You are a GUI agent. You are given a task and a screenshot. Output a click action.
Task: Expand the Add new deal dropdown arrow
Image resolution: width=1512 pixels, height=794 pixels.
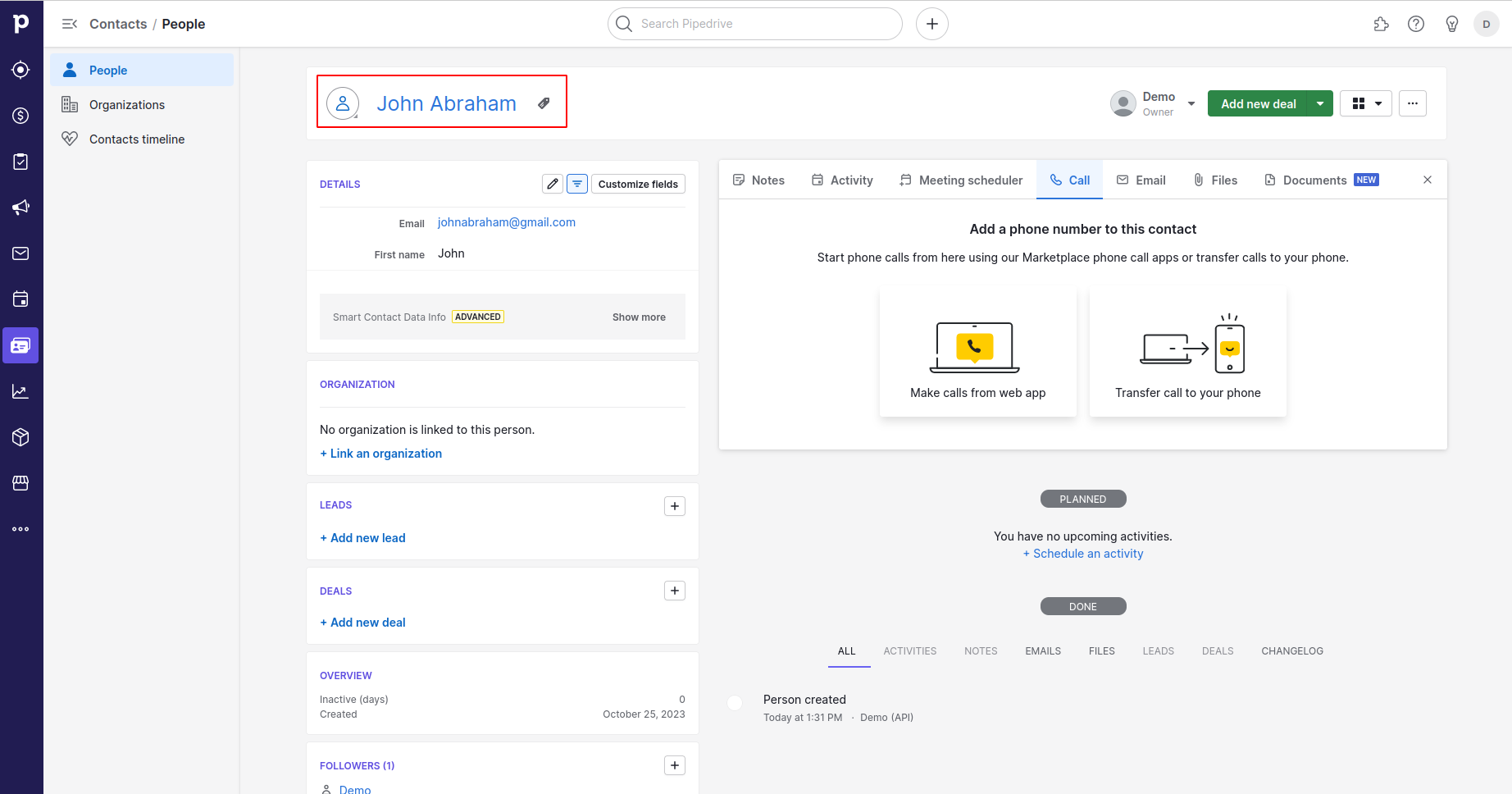(x=1320, y=103)
